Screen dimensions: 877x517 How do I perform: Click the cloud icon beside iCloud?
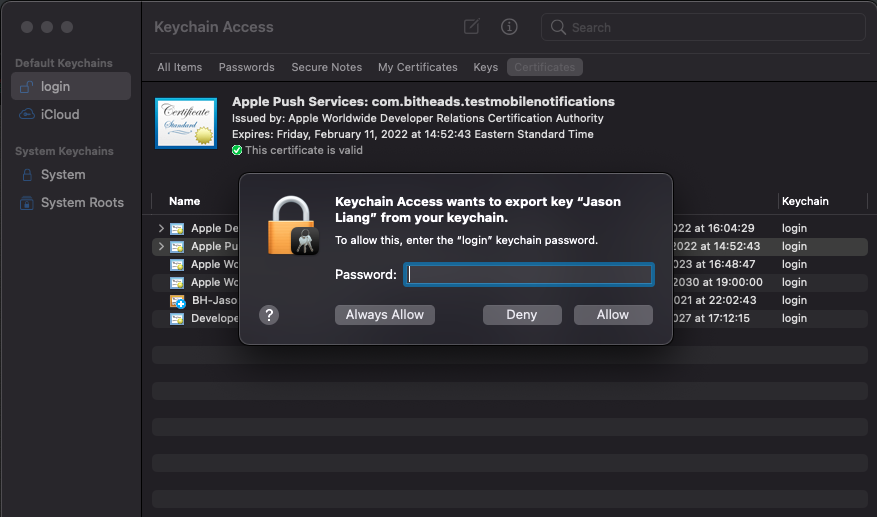(x=26, y=114)
